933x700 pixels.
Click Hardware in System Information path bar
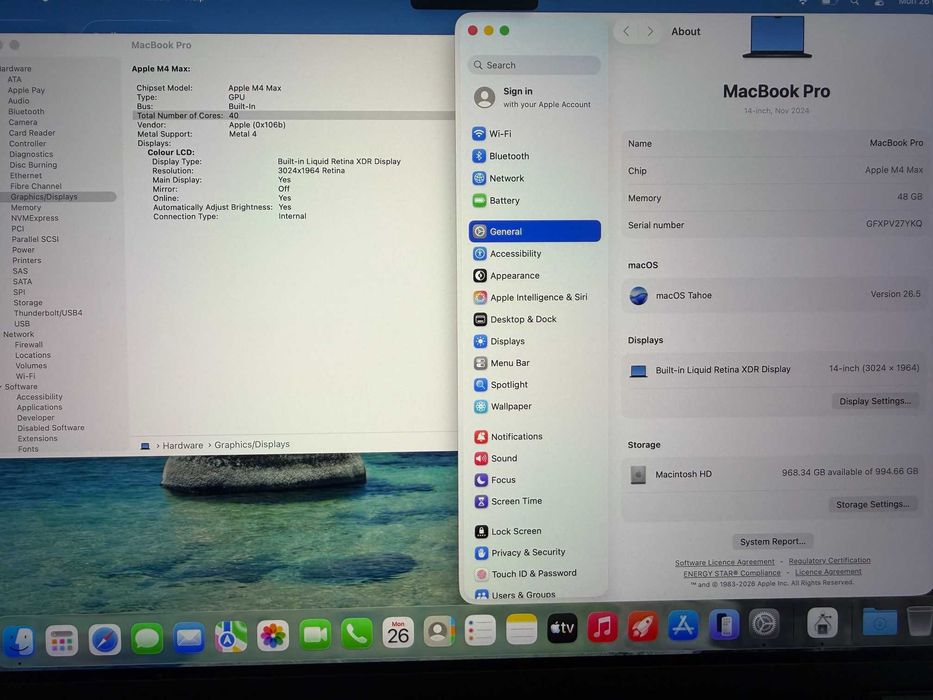[183, 445]
